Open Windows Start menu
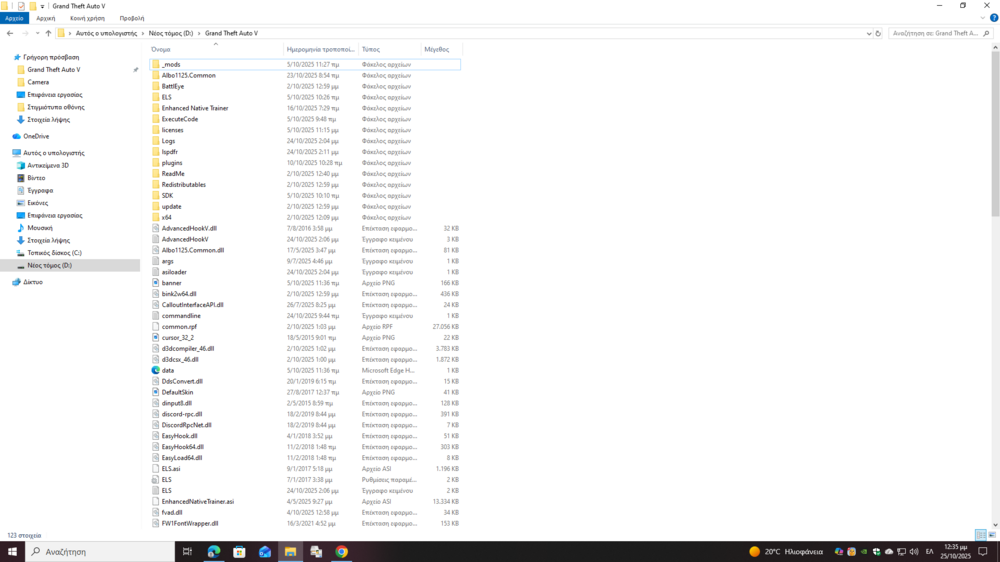The width and height of the screenshot is (1000, 562). (12, 552)
